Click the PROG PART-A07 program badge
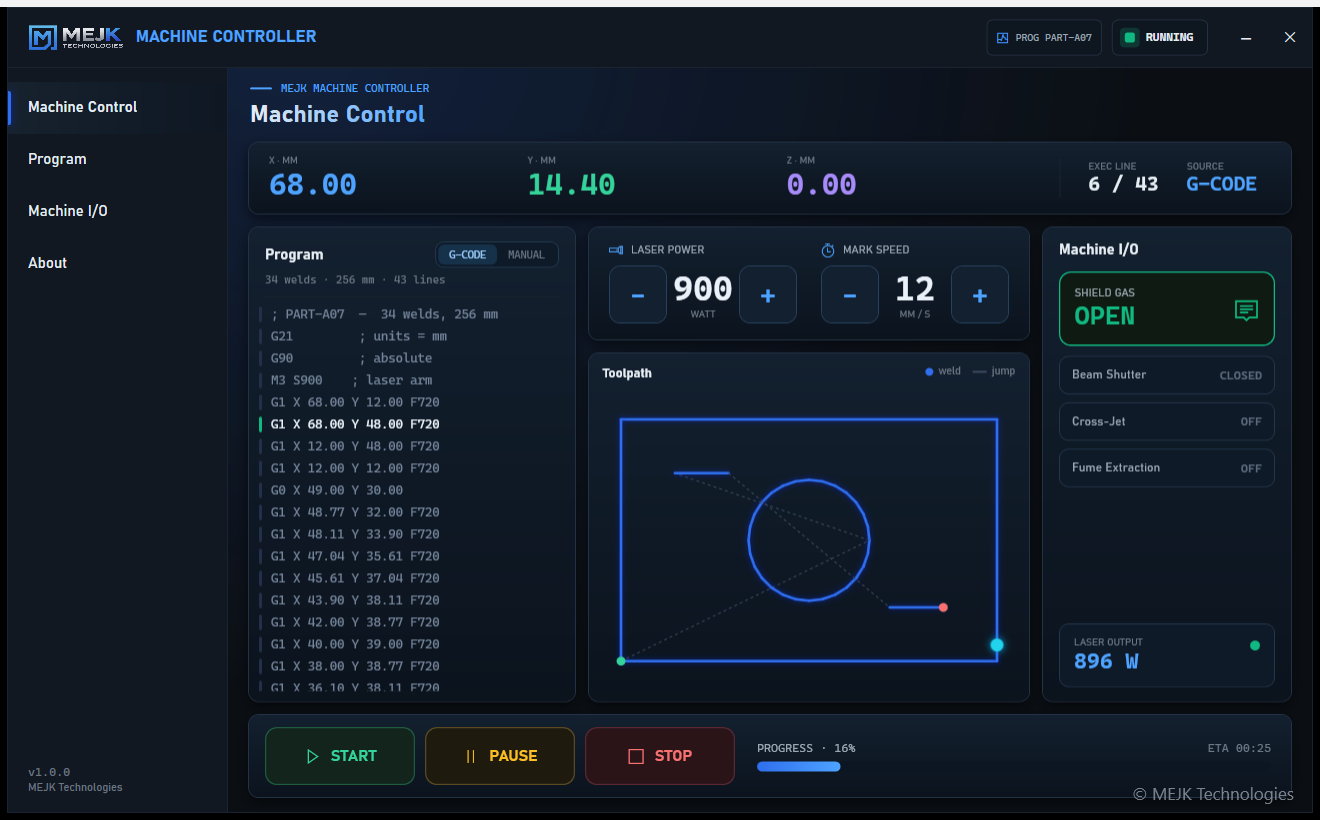 coord(1044,38)
